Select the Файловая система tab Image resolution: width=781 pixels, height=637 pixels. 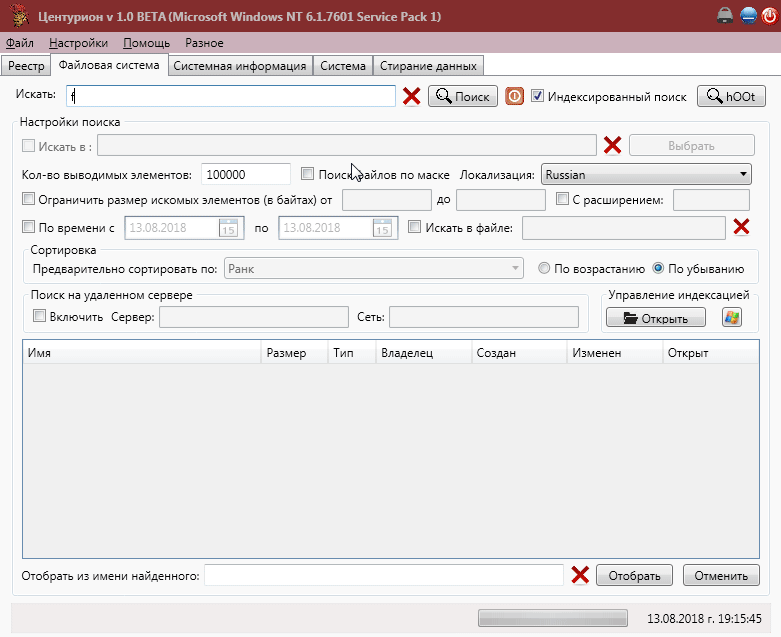[x=109, y=65]
